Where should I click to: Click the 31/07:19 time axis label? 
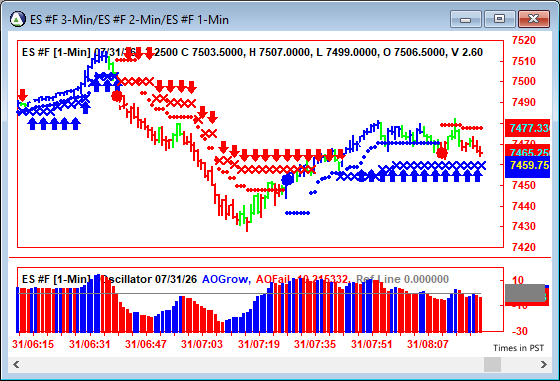click(259, 345)
